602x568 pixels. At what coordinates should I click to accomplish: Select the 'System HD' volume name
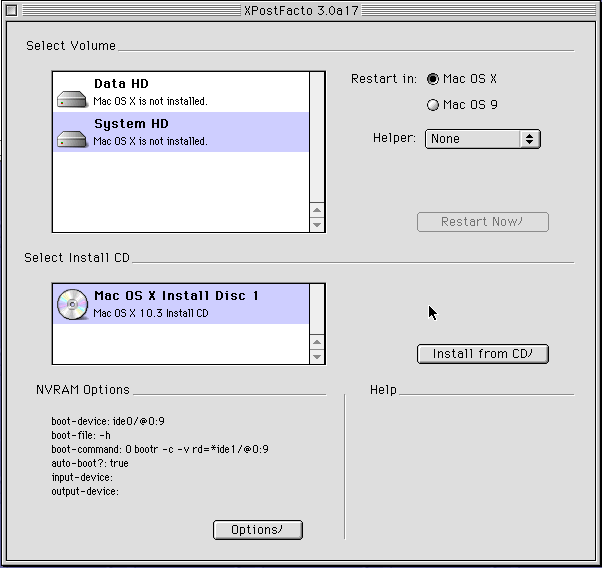131,124
